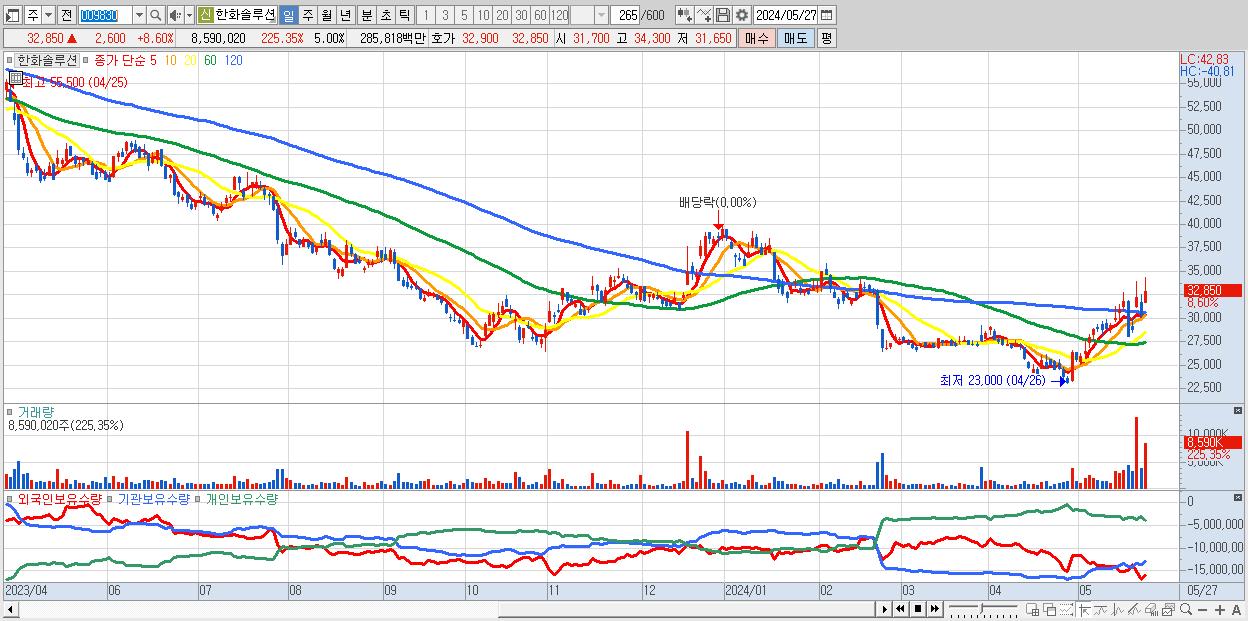Screen dimensions: 1248x621
Task: Stop chart replay
Action: (x=918, y=609)
